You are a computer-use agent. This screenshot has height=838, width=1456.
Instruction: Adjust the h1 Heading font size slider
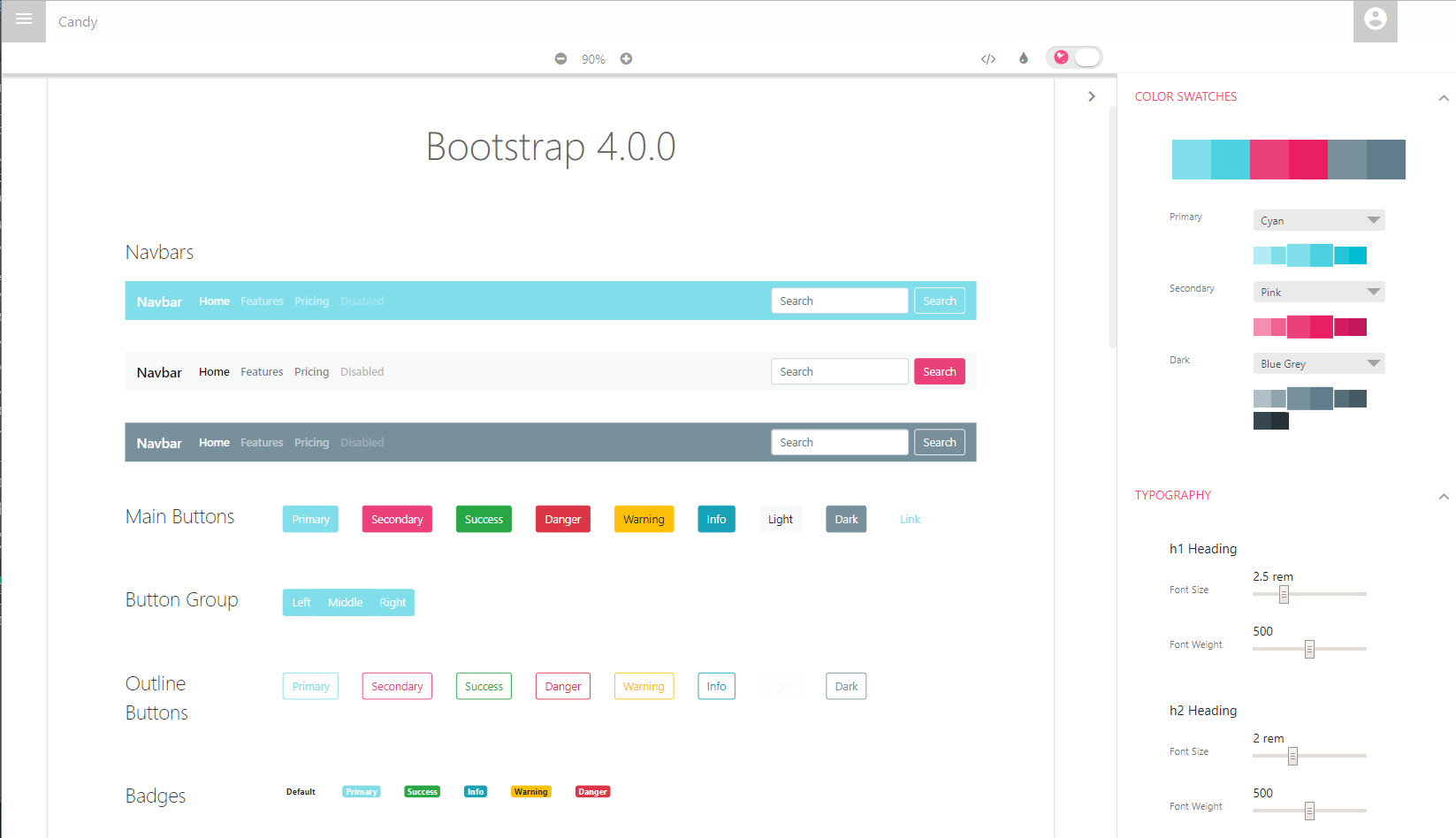pos(1284,594)
